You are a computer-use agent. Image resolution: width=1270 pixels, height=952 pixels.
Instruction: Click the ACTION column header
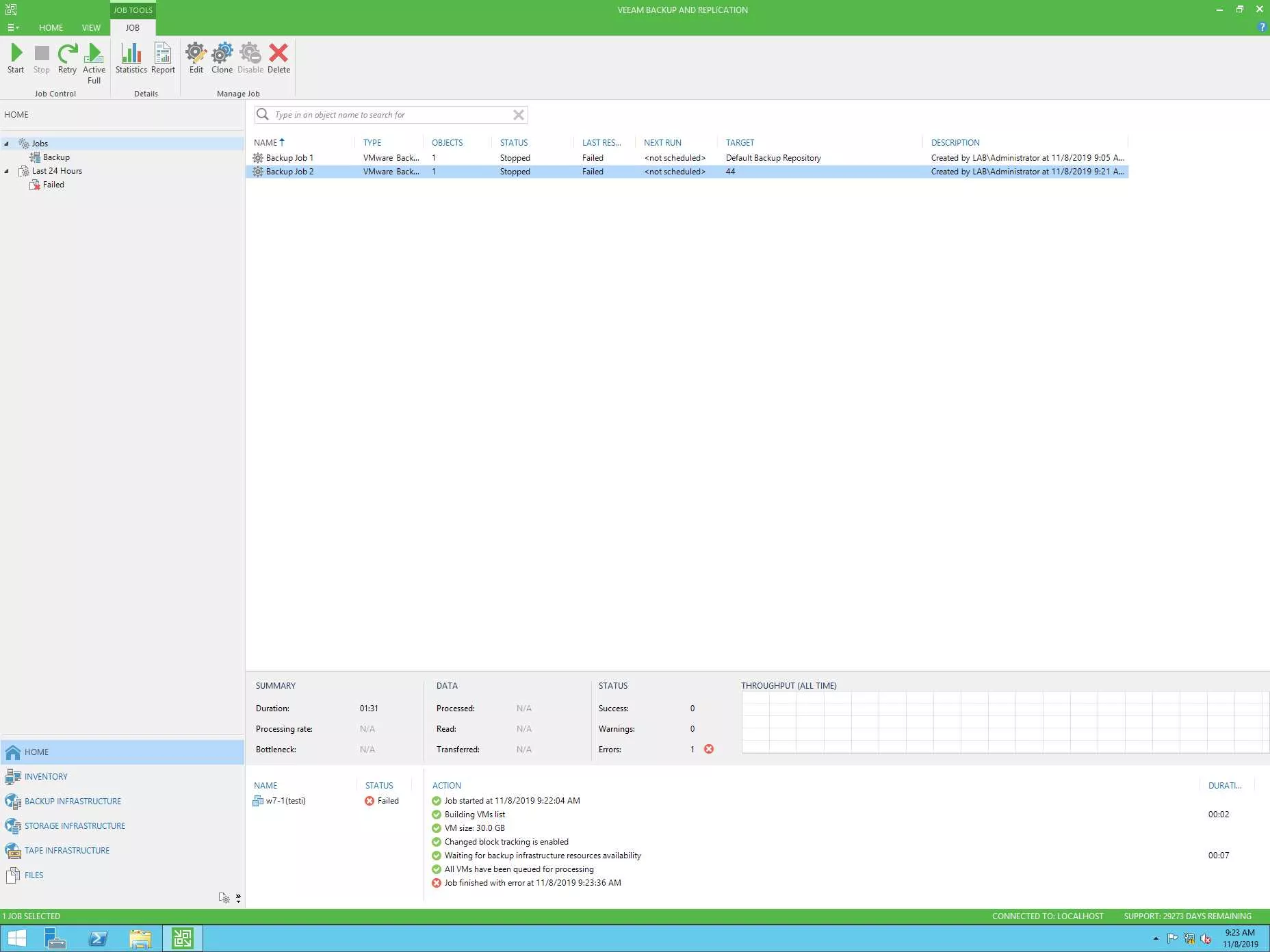coord(447,786)
